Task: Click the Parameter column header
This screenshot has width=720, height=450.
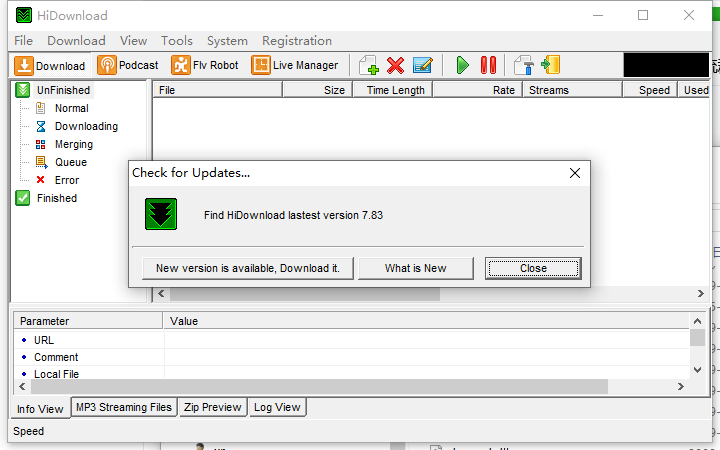Action: click(88, 321)
